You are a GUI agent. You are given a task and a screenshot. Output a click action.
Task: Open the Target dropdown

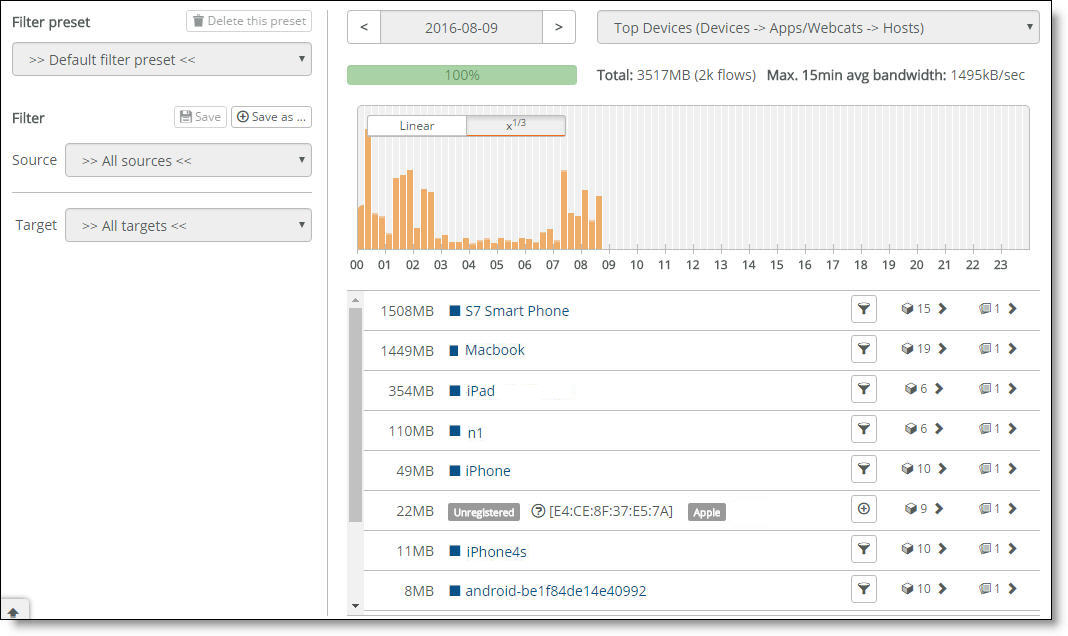pyautogui.click(x=189, y=225)
